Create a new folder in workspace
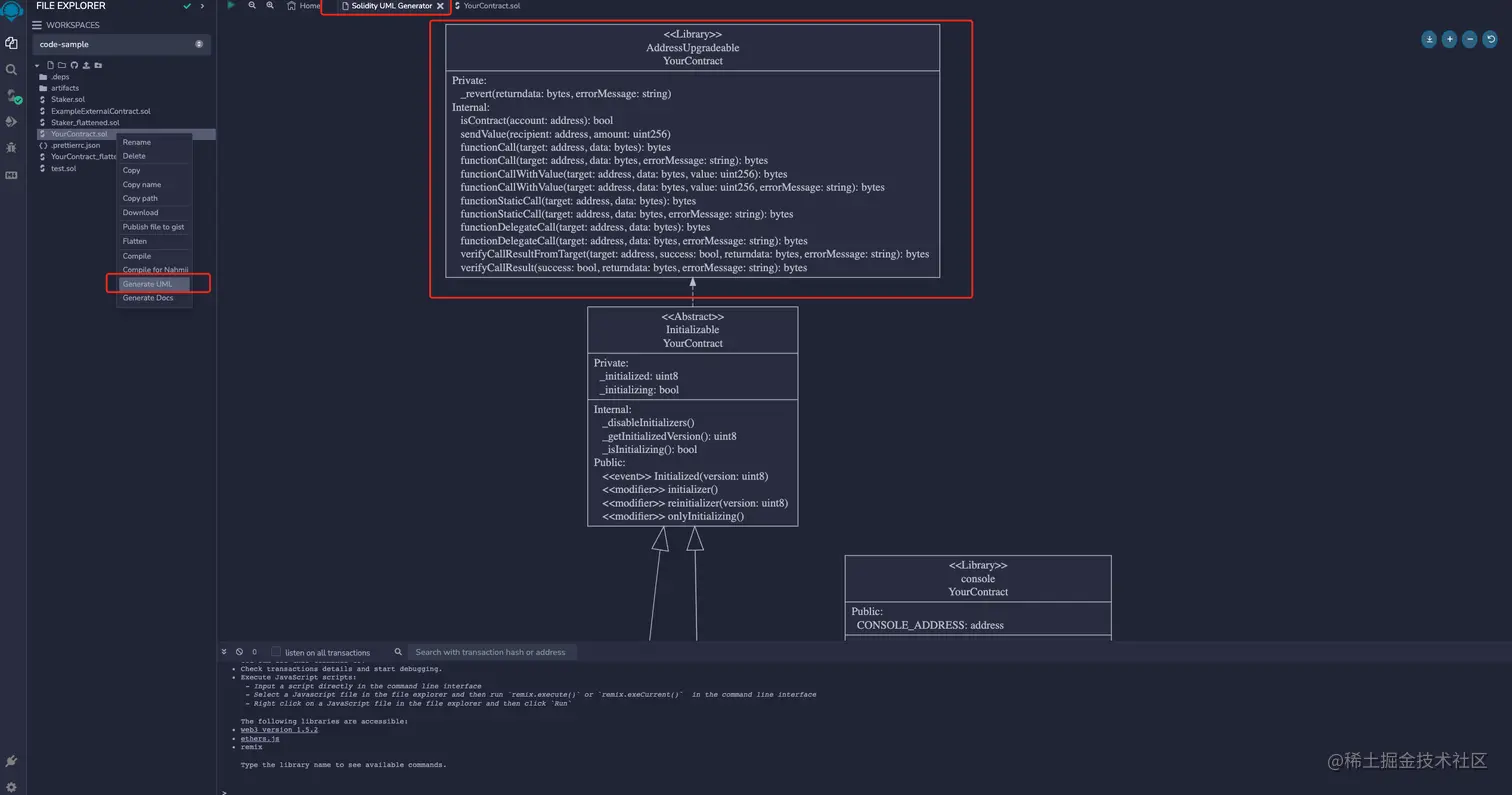 (x=62, y=65)
